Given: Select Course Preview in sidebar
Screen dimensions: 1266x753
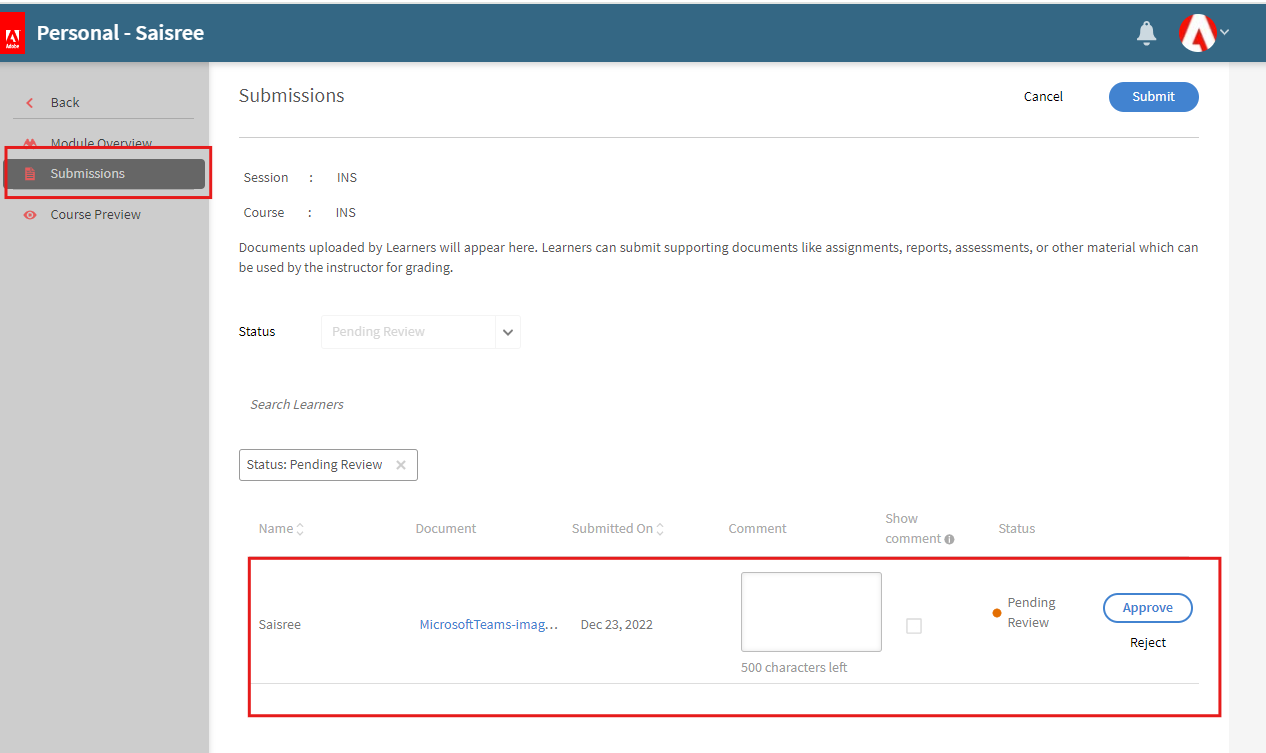Looking at the screenshot, I should 95,215.
